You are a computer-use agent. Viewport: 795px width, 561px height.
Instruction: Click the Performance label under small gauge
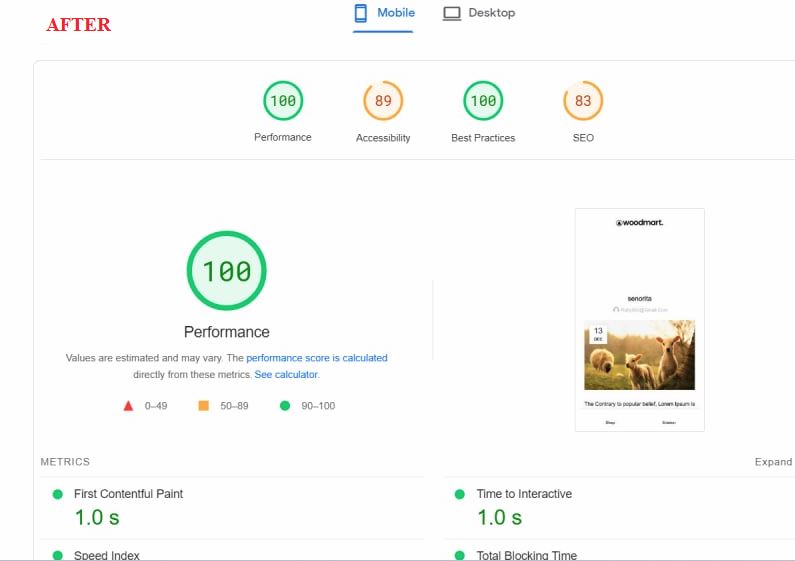[x=283, y=137]
